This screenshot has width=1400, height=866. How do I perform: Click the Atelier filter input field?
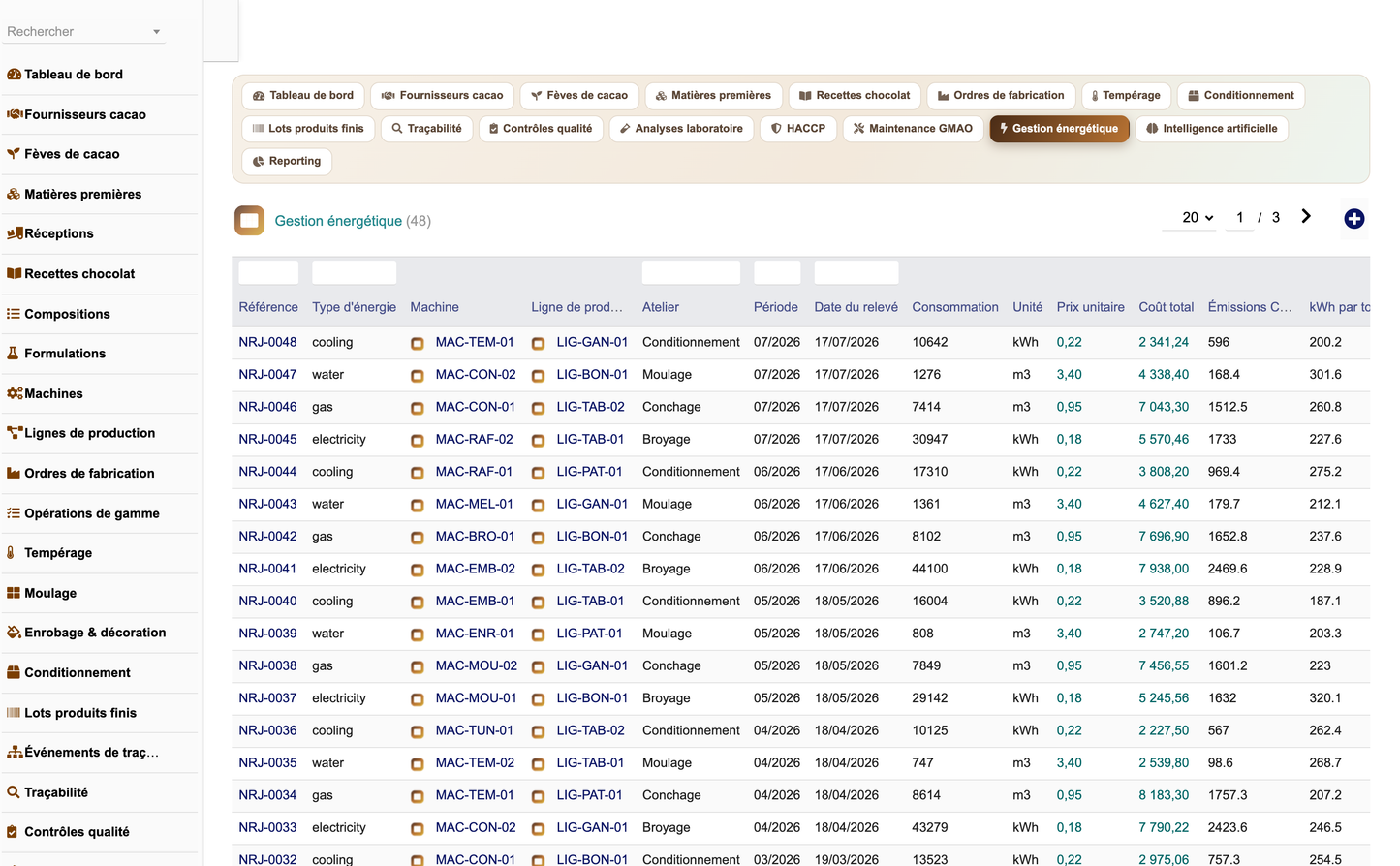[691, 272]
